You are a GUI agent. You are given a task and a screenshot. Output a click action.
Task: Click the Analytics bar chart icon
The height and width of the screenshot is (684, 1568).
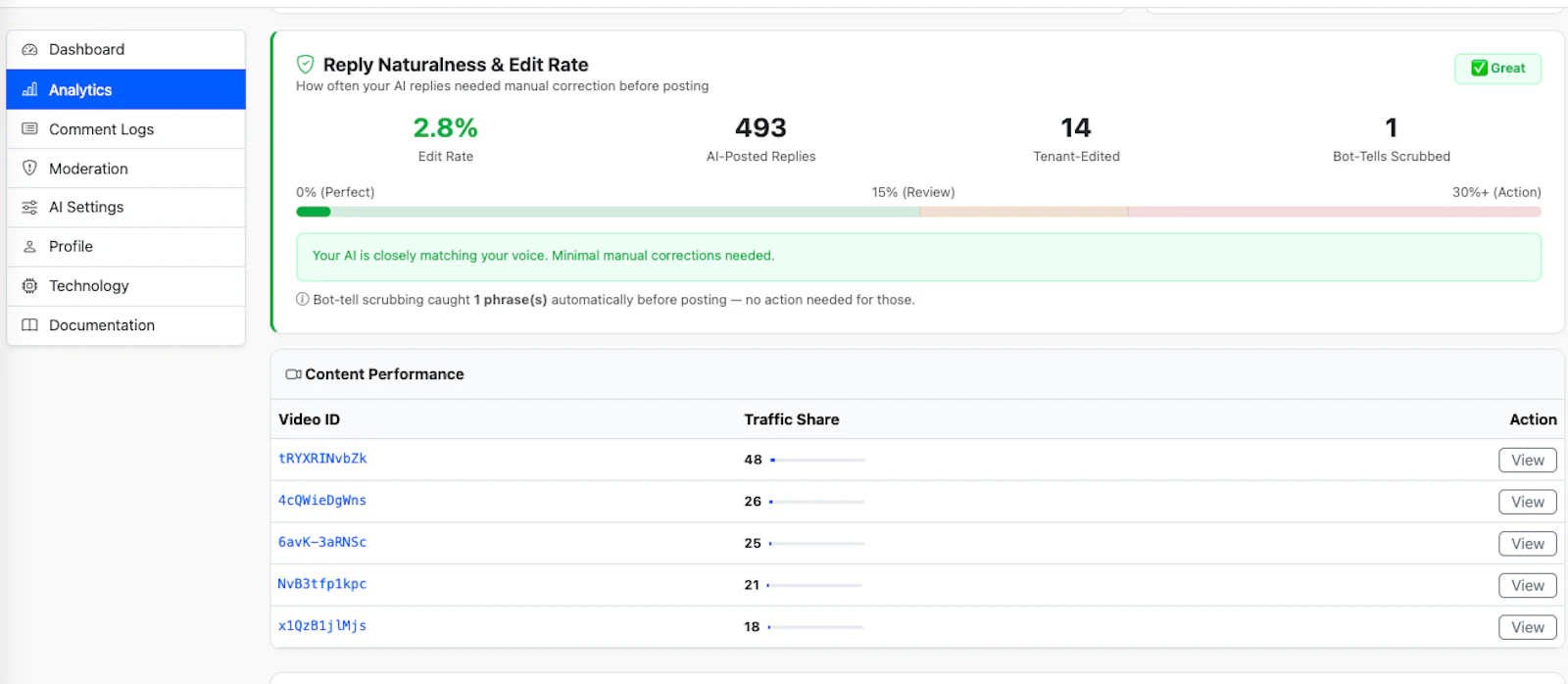tap(29, 90)
